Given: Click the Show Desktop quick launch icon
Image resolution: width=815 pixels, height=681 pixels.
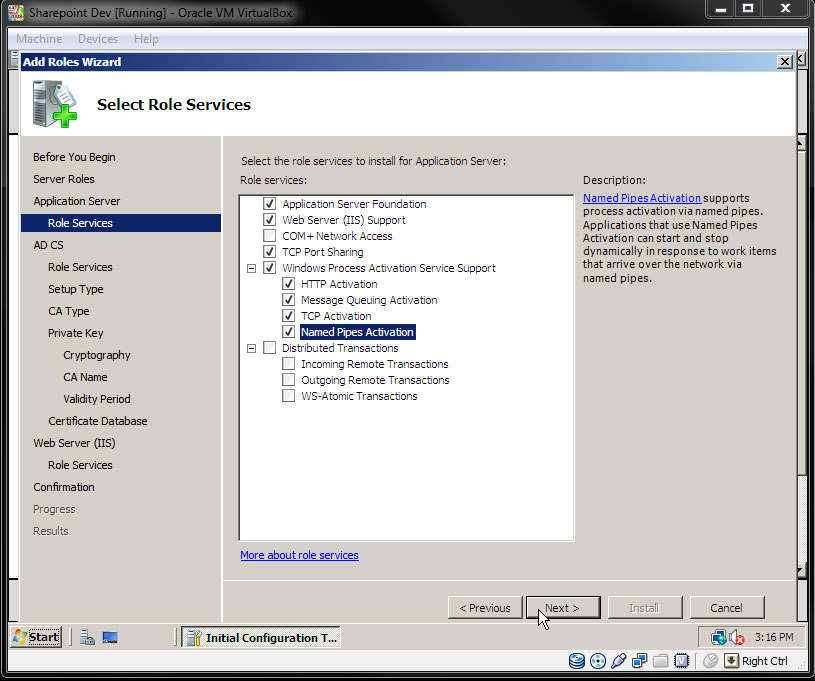Looking at the screenshot, I should pyautogui.click(x=110, y=637).
